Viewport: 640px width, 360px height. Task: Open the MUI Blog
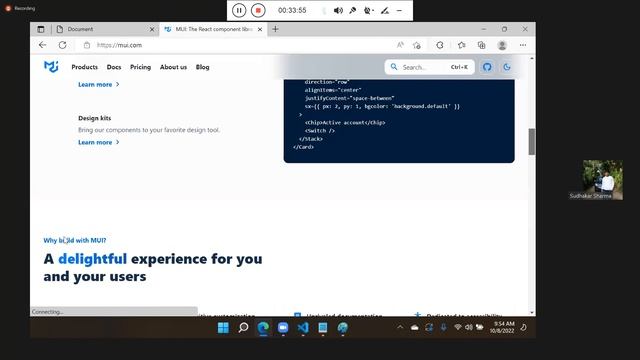click(202, 67)
